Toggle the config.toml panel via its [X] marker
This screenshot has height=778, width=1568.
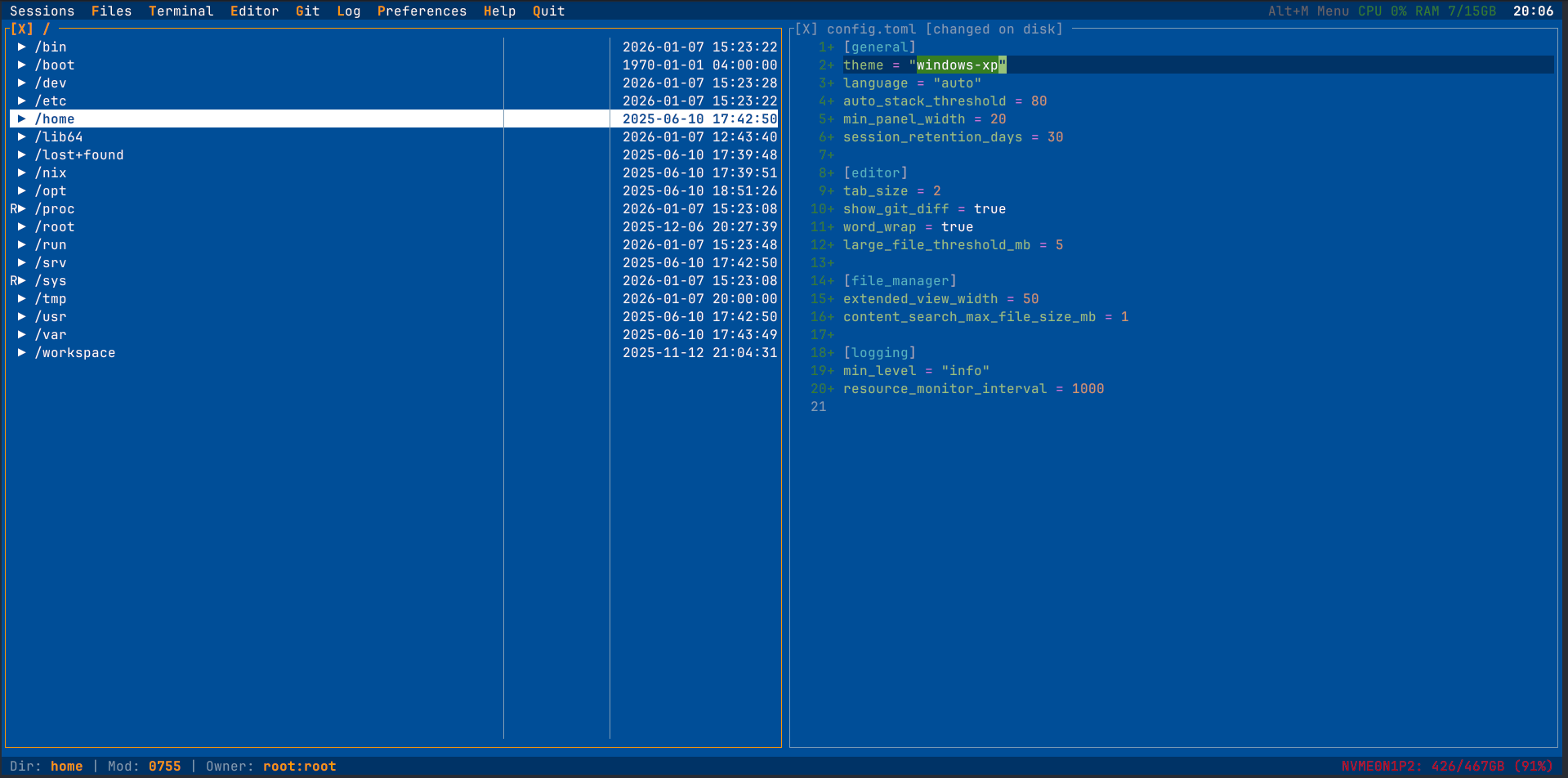tap(806, 29)
